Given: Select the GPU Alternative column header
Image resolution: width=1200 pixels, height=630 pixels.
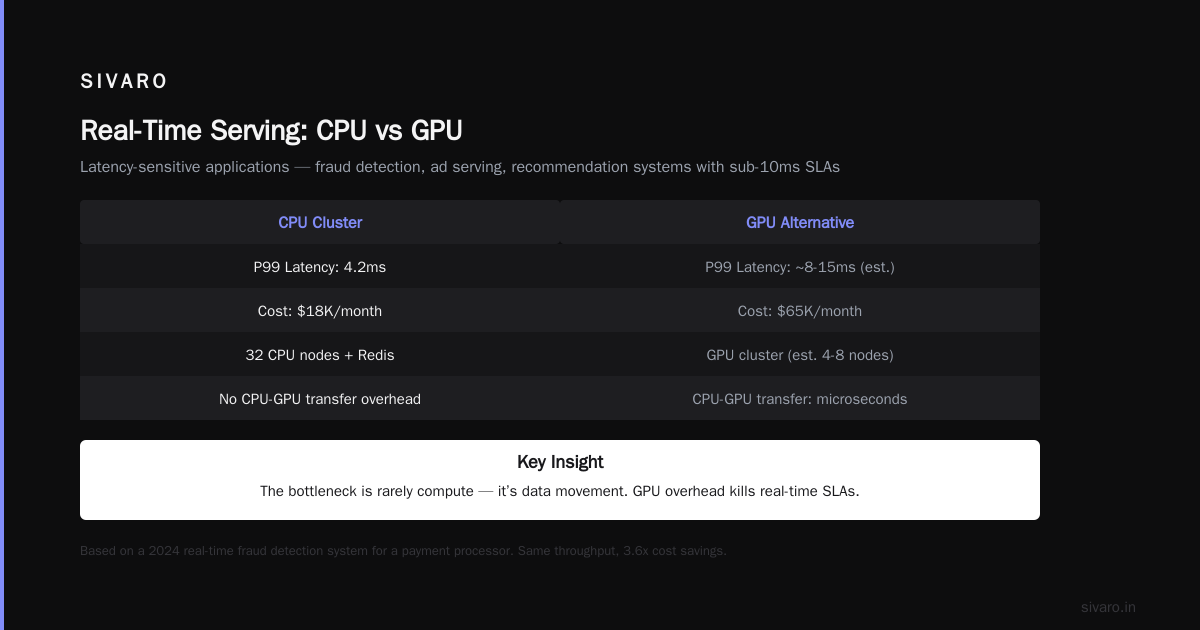Looking at the screenshot, I should [x=800, y=222].
